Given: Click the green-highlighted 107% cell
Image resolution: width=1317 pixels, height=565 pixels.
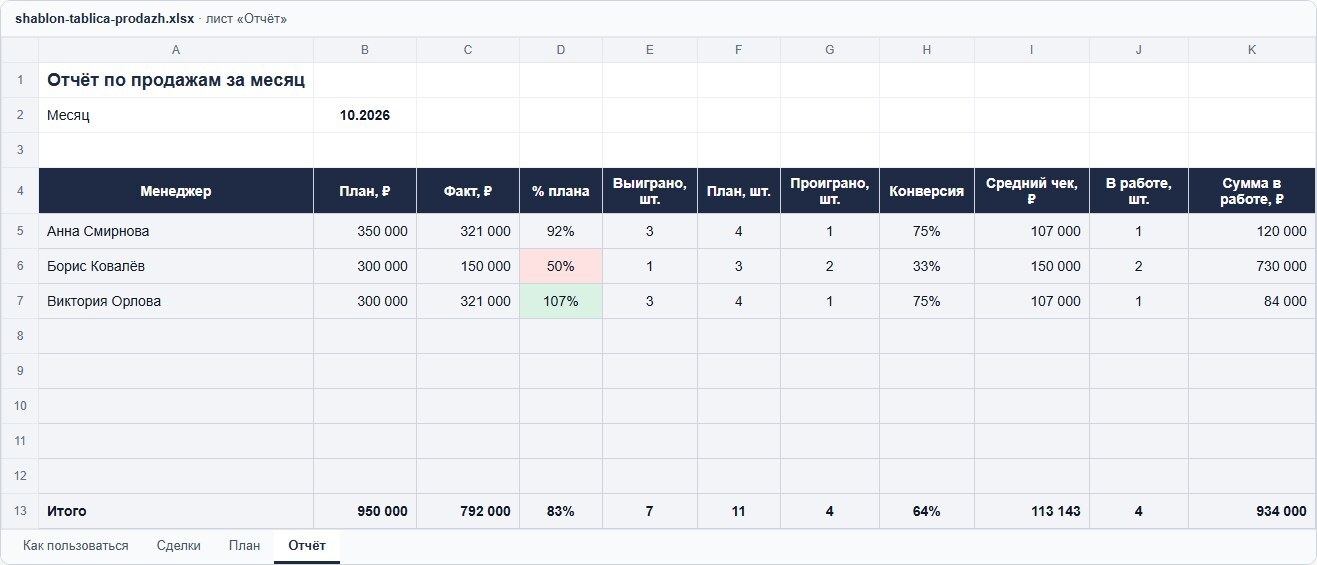Looking at the screenshot, I should pyautogui.click(x=561, y=301).
